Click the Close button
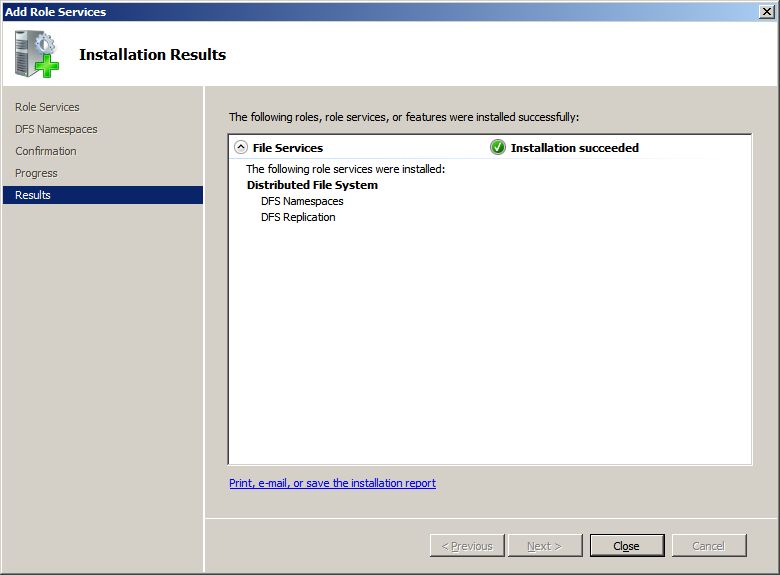Screen dimensions: 780x575 point(627,546)
